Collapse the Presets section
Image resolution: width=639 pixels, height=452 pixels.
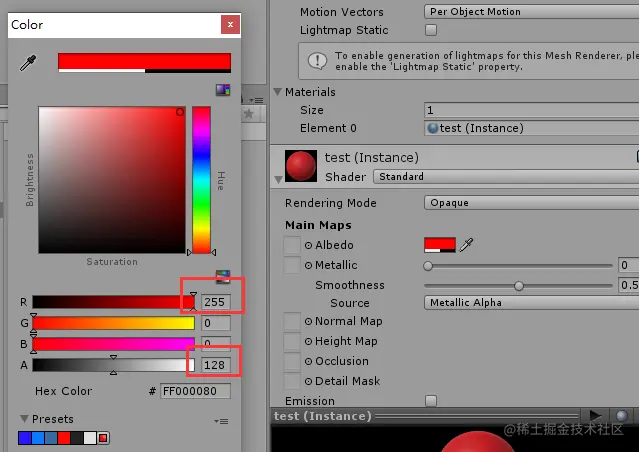(x=24, y=419)
